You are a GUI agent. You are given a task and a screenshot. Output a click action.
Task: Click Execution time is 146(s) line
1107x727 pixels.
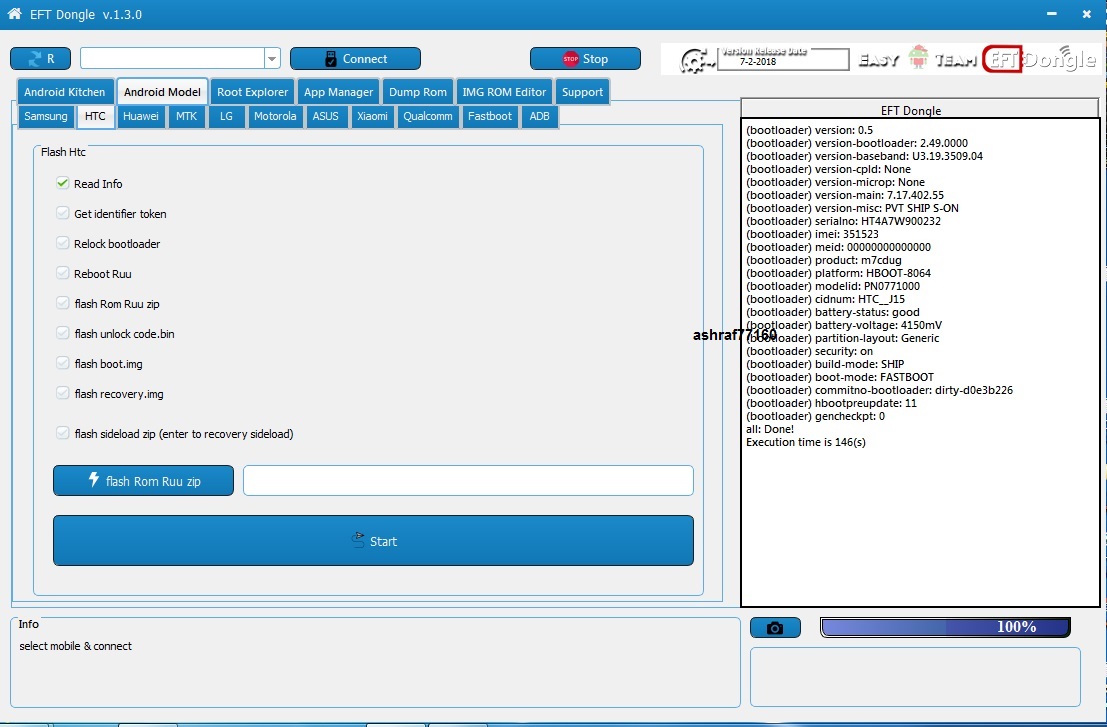coord(806,442)
